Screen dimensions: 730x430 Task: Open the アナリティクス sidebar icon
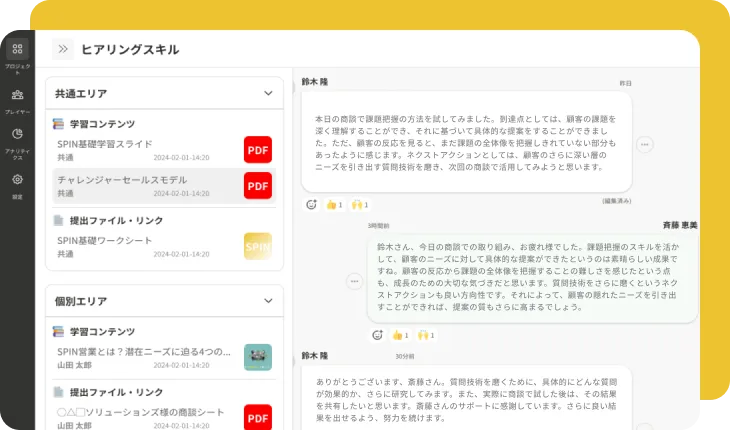coord(17,134)
